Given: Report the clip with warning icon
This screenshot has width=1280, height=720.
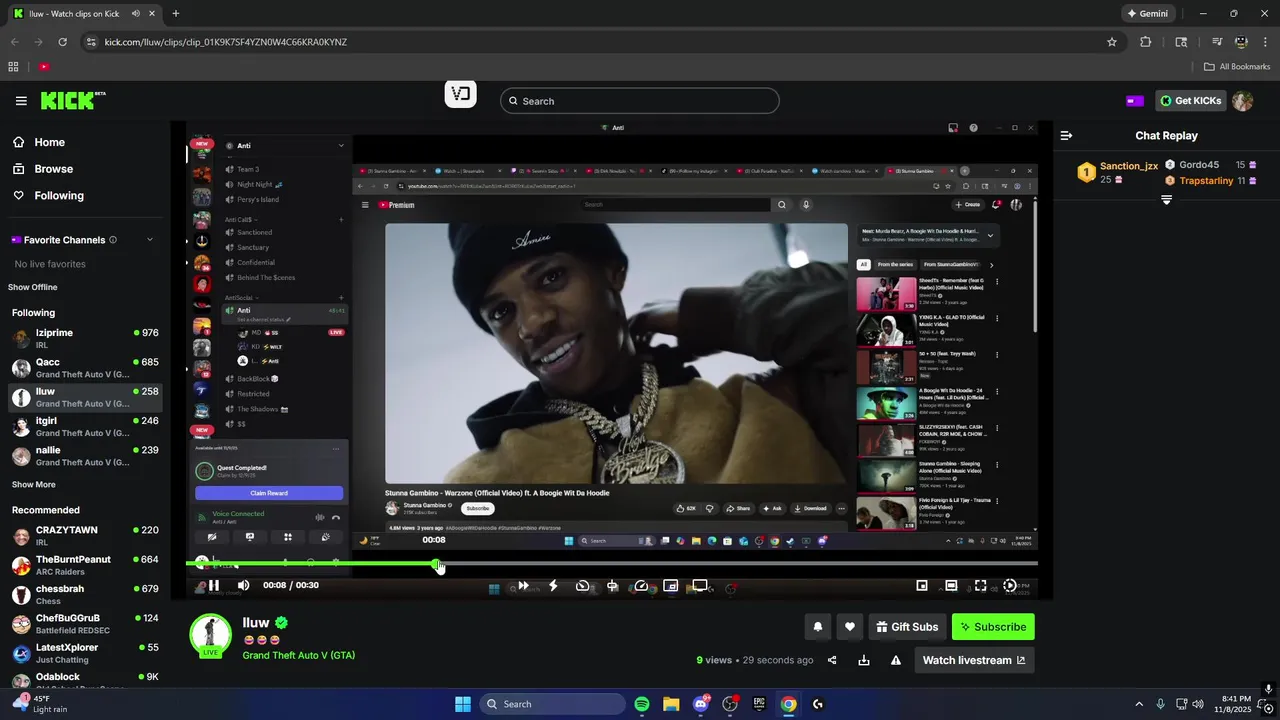Looking at the screenshot, I should click(896, 660).
